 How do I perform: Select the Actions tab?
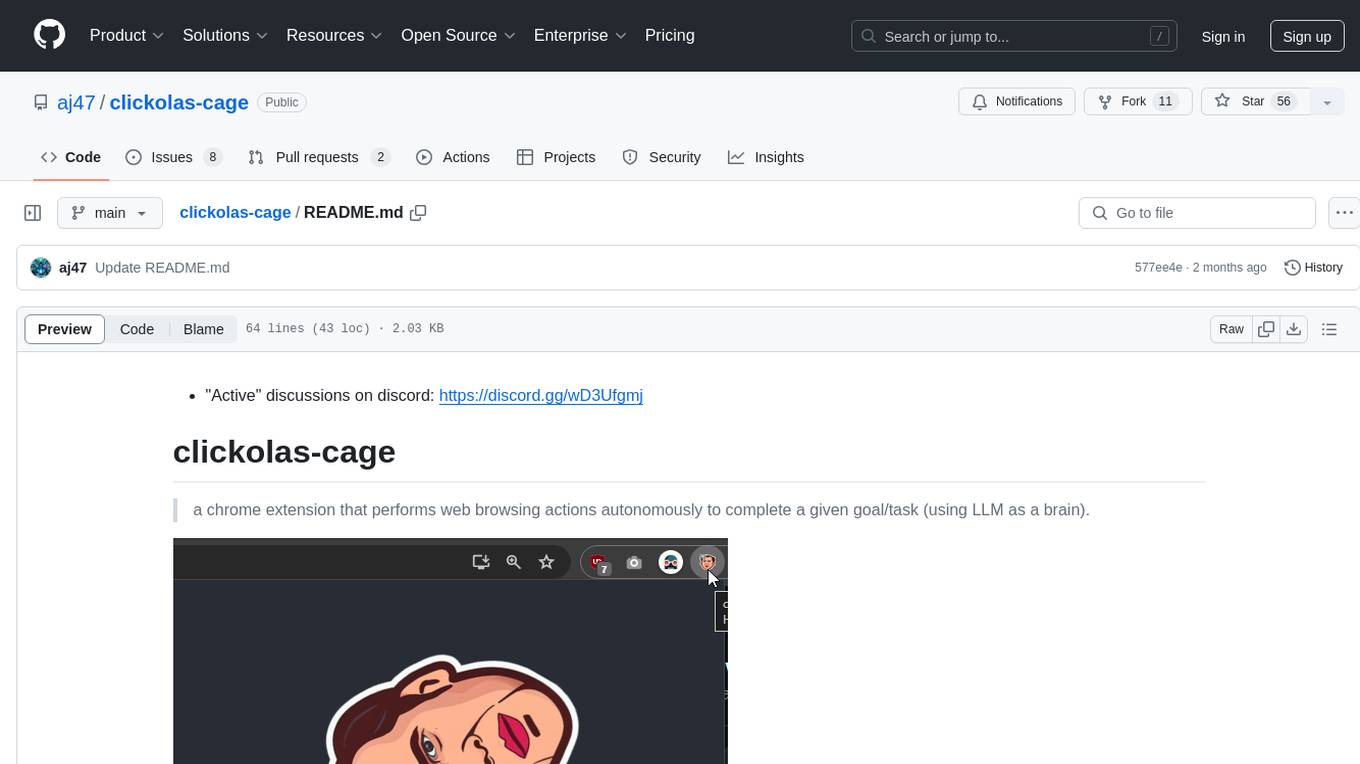(453, 157)
